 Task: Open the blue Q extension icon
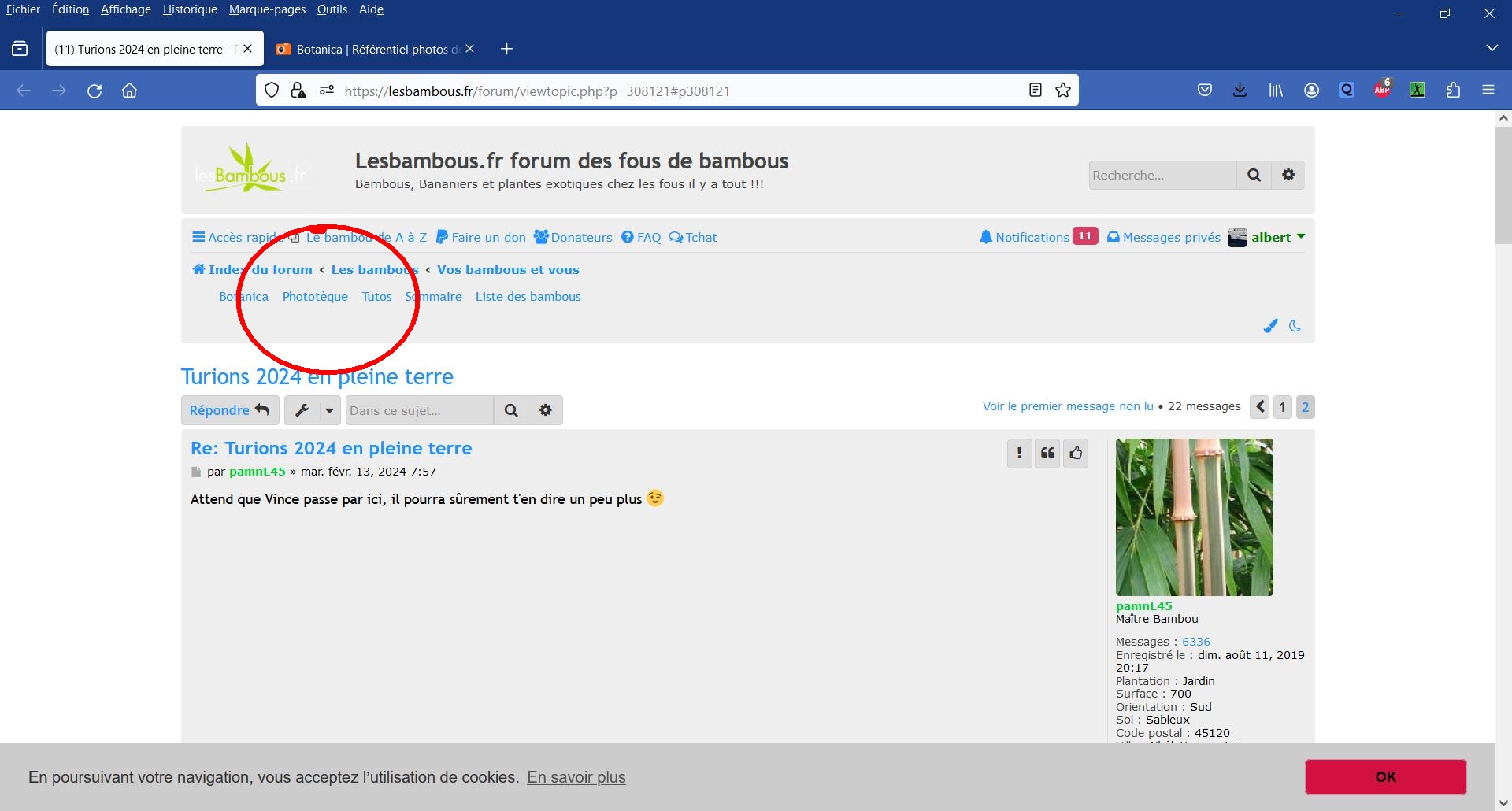(1347, 91)
